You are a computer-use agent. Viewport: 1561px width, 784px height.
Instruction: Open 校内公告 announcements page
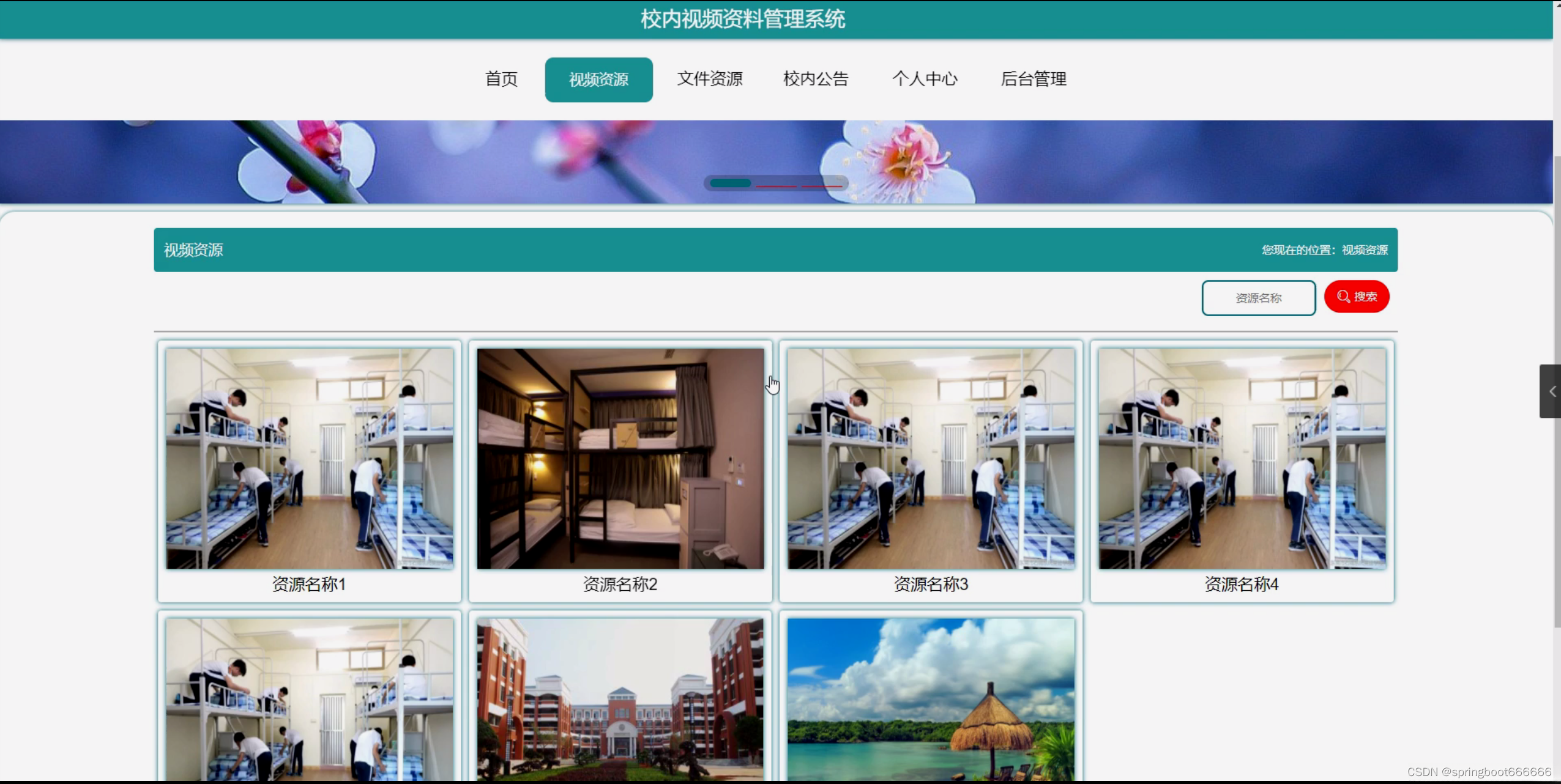pyautogui.click(x=816, y=80)
